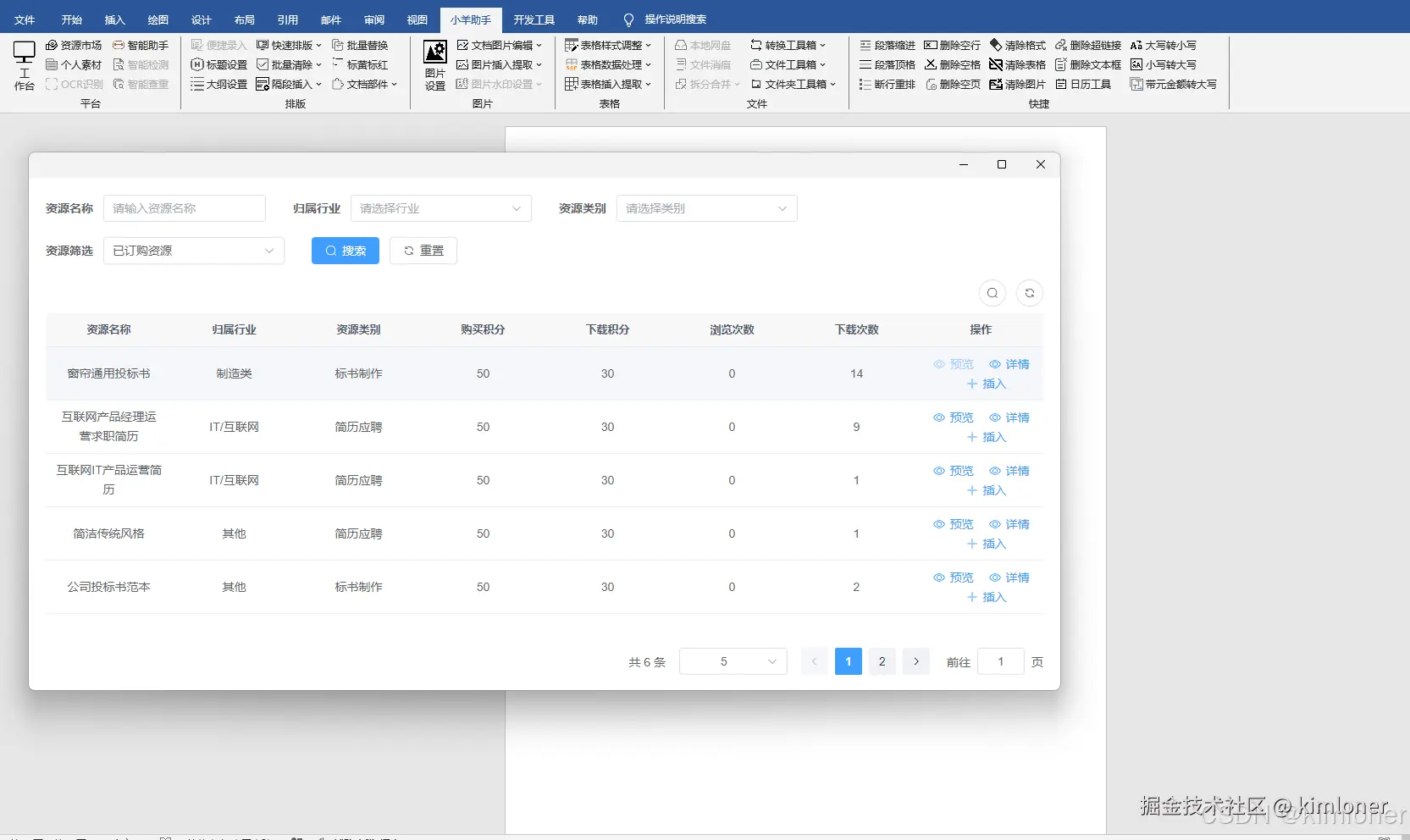Viewport: 1410px width, 840px height.
Task: Click 清除格式 clear formatting
Action: click(x=1018, y=45)
